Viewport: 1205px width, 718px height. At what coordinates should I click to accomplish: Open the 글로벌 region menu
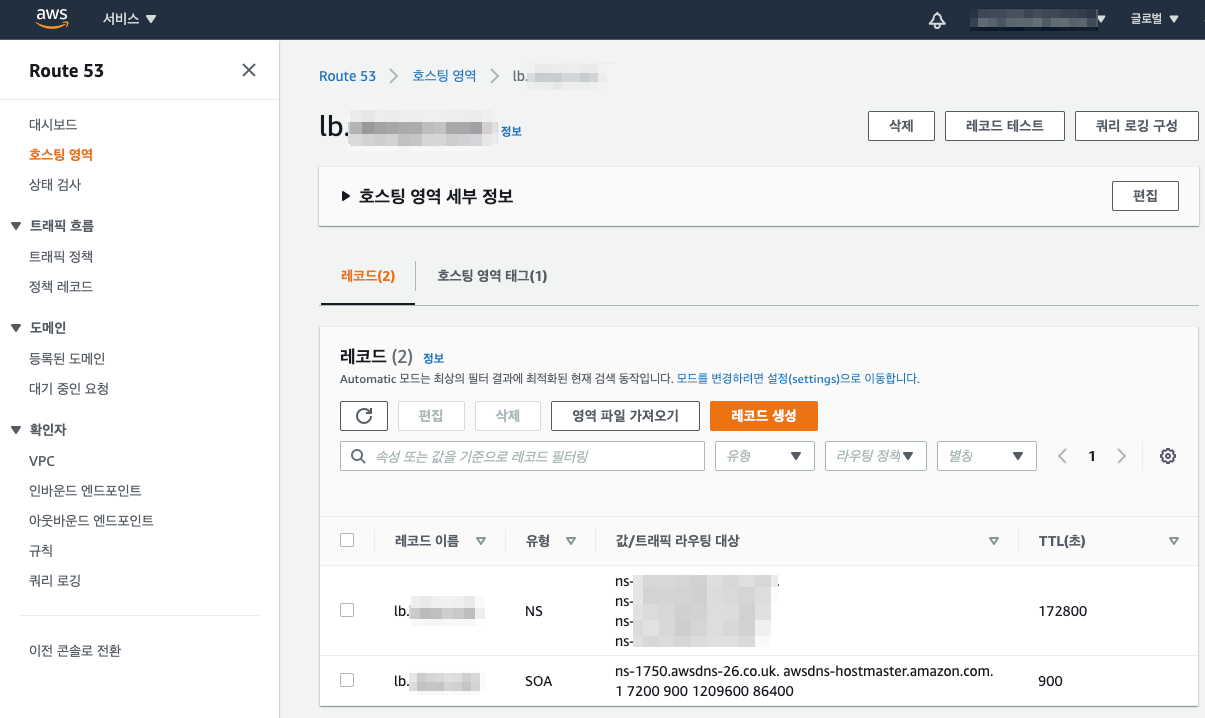click(x=1155, y=19)
